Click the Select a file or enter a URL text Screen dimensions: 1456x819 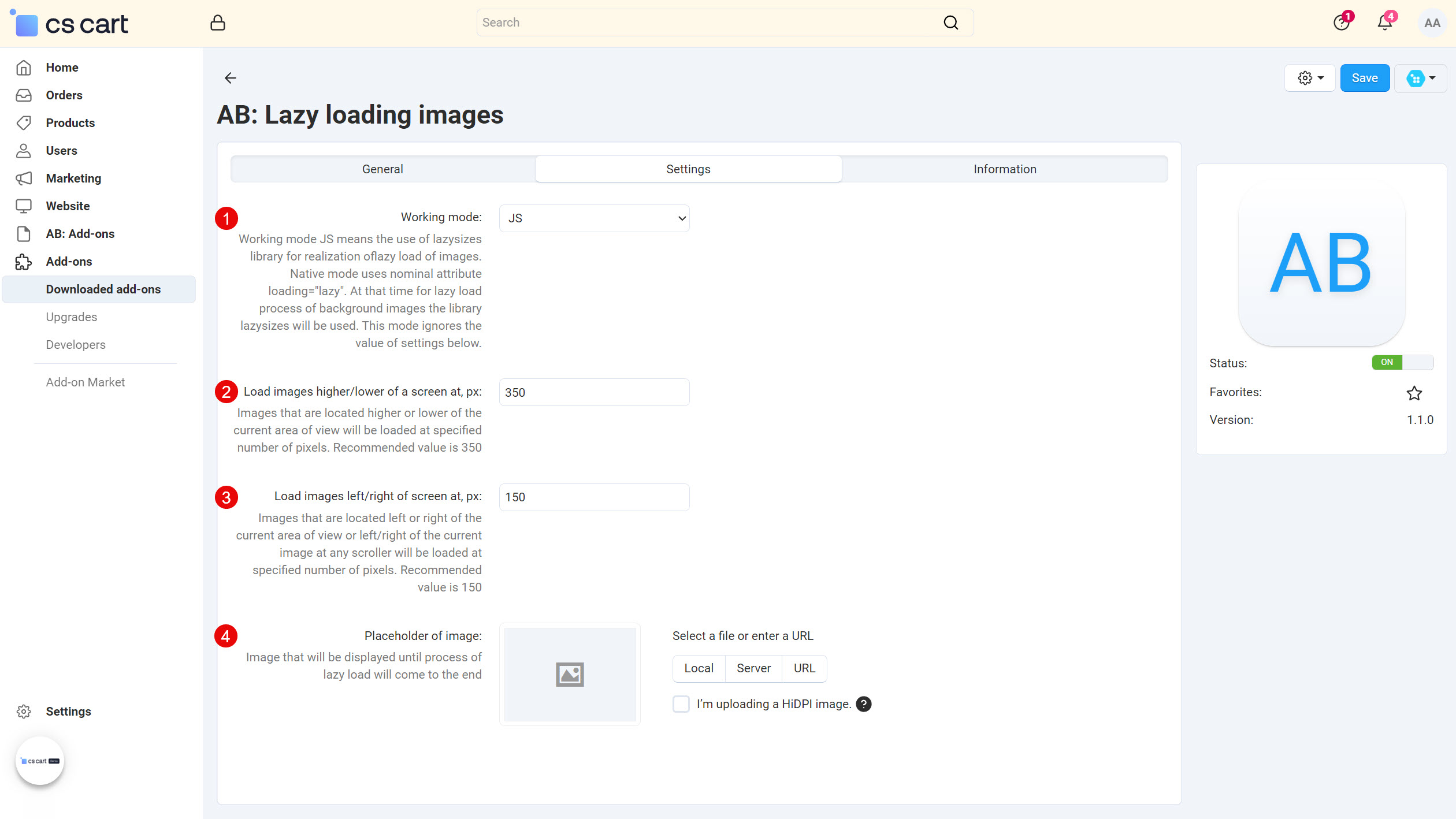tap(742, 636)
